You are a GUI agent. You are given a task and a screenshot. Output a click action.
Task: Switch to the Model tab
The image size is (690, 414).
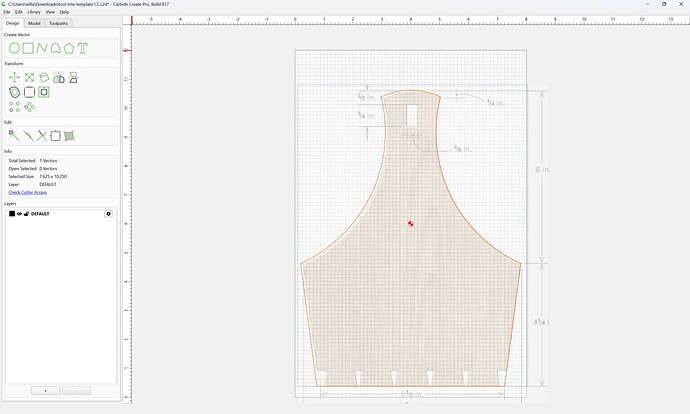click(x=34, y=23)
